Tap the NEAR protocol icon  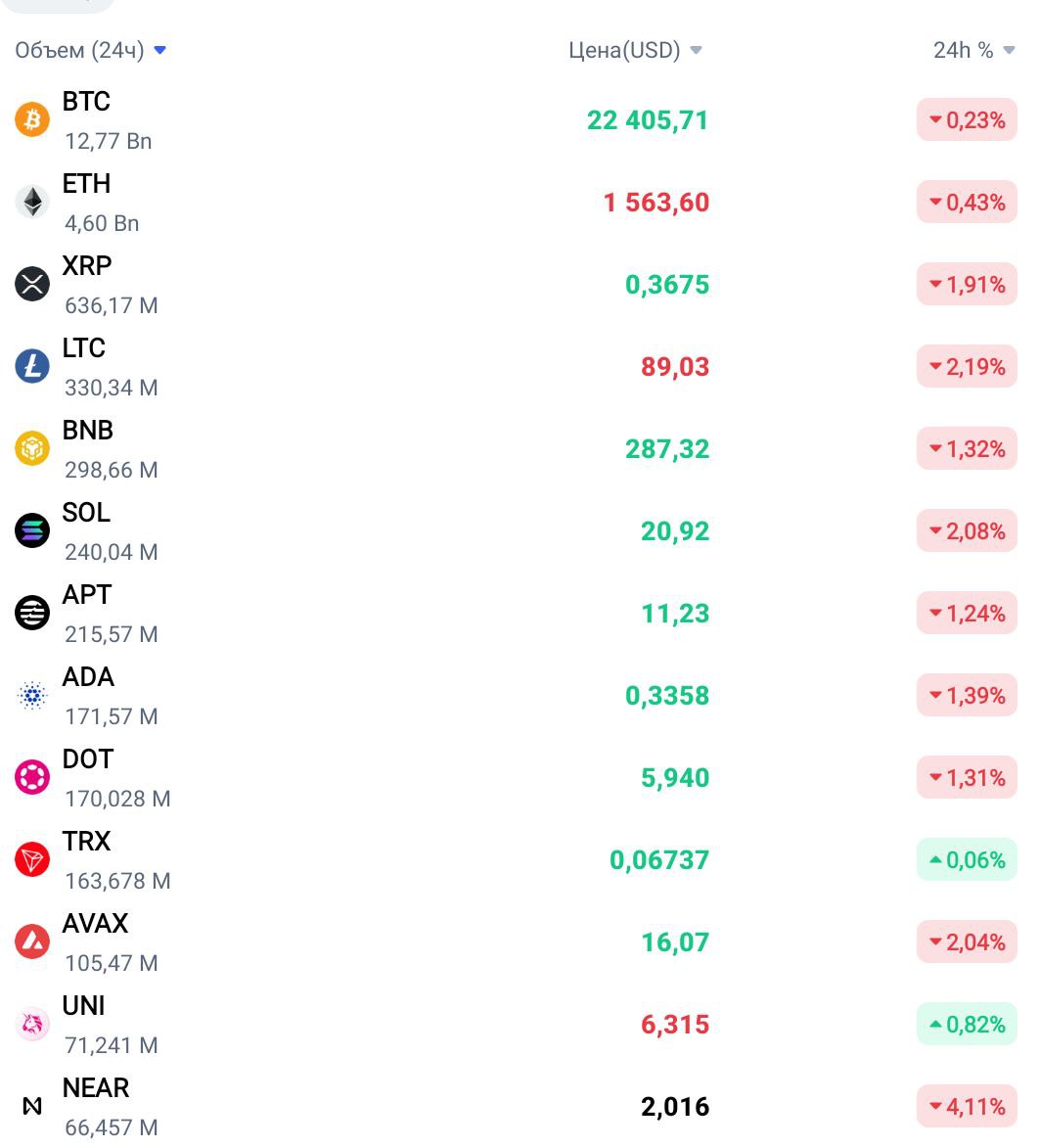point(32,1106)
